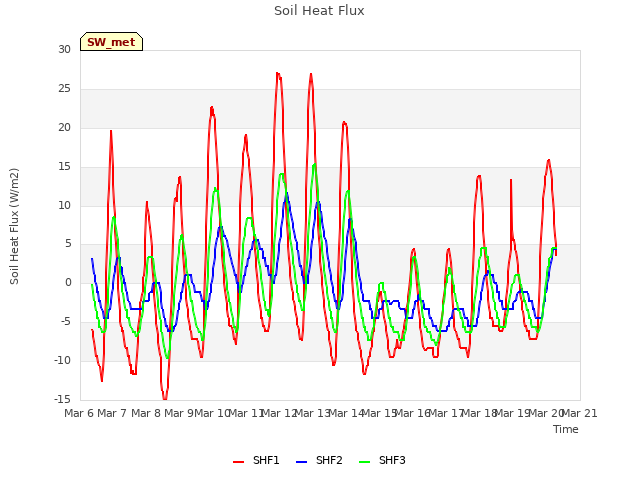Click the SW_met annotation label
Screen dimensions: 640x480
coord(111,42)
